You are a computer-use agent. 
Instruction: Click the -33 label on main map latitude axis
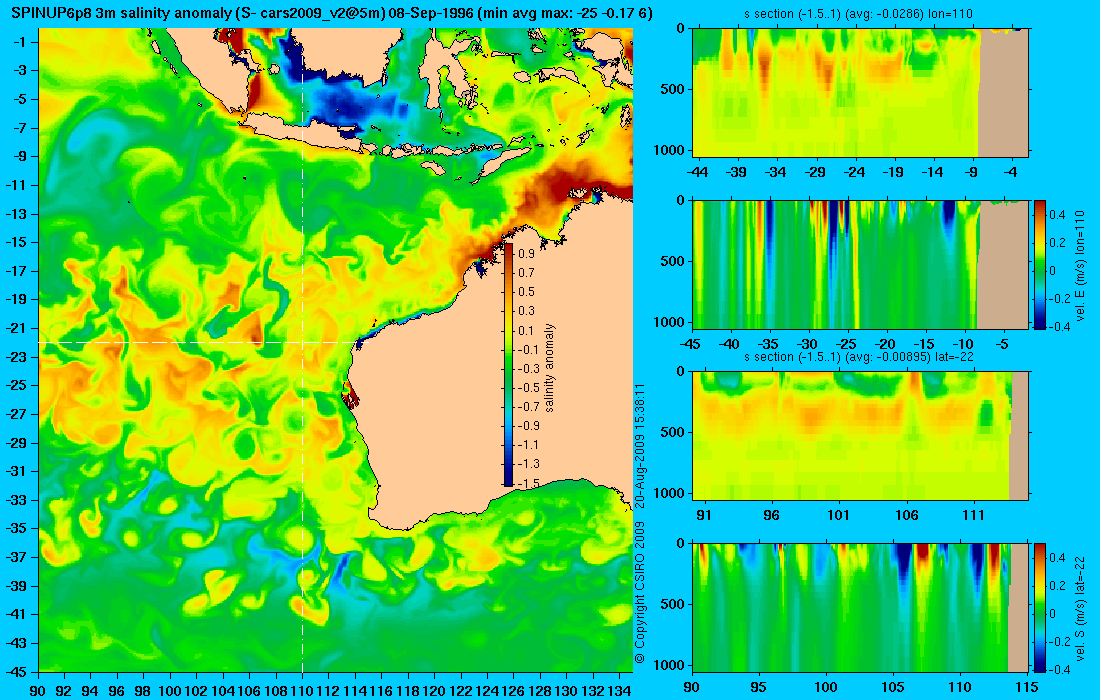pyautogui.click(x=16, y=499)
